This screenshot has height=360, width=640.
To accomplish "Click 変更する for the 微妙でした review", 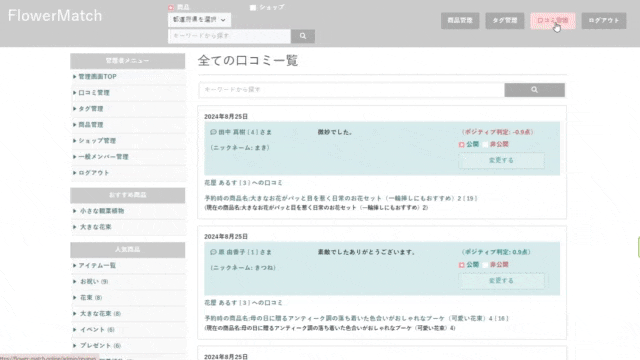I will (x=501, y=160).
